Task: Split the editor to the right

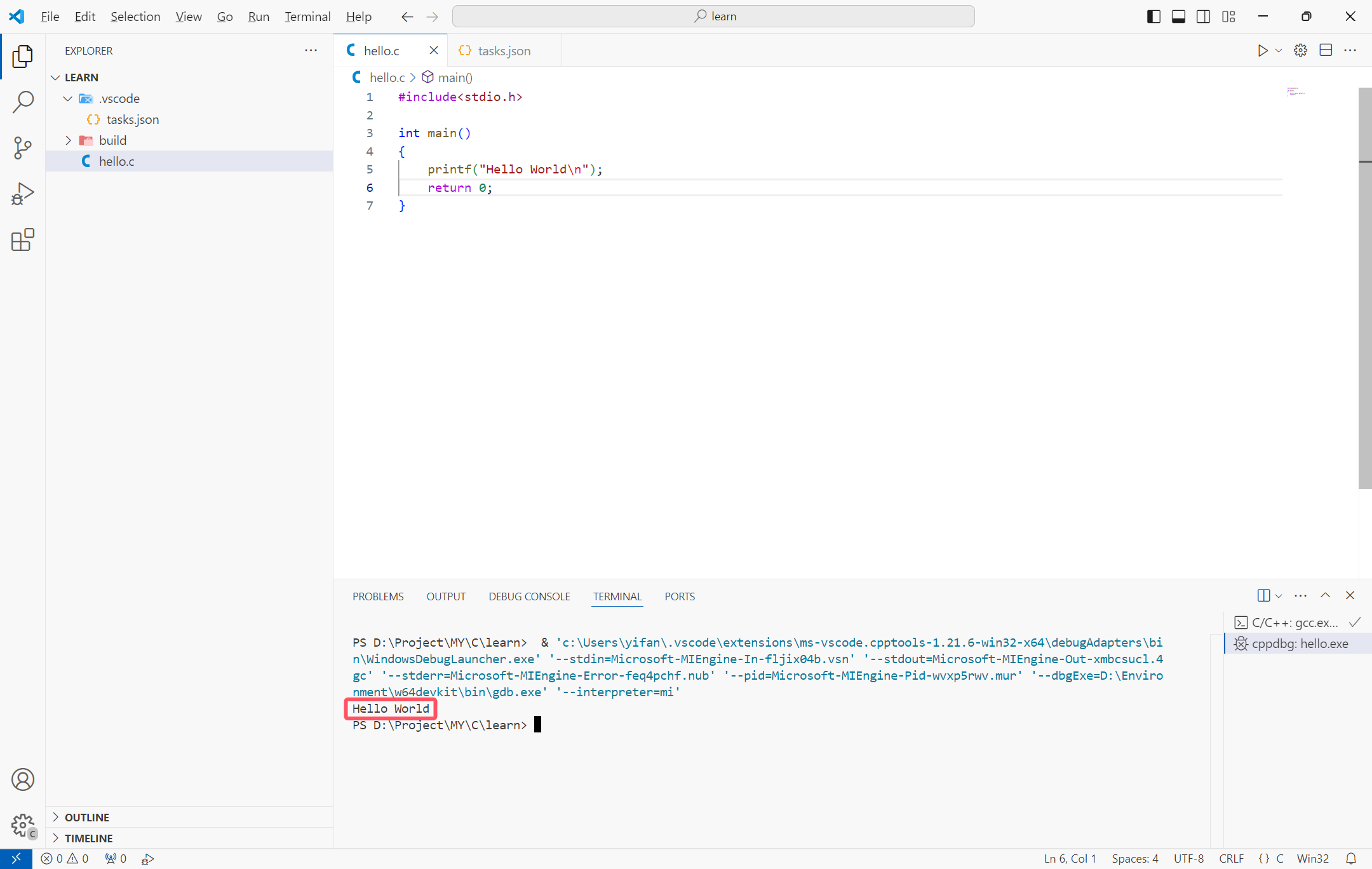Action: tap(1326, 50)
